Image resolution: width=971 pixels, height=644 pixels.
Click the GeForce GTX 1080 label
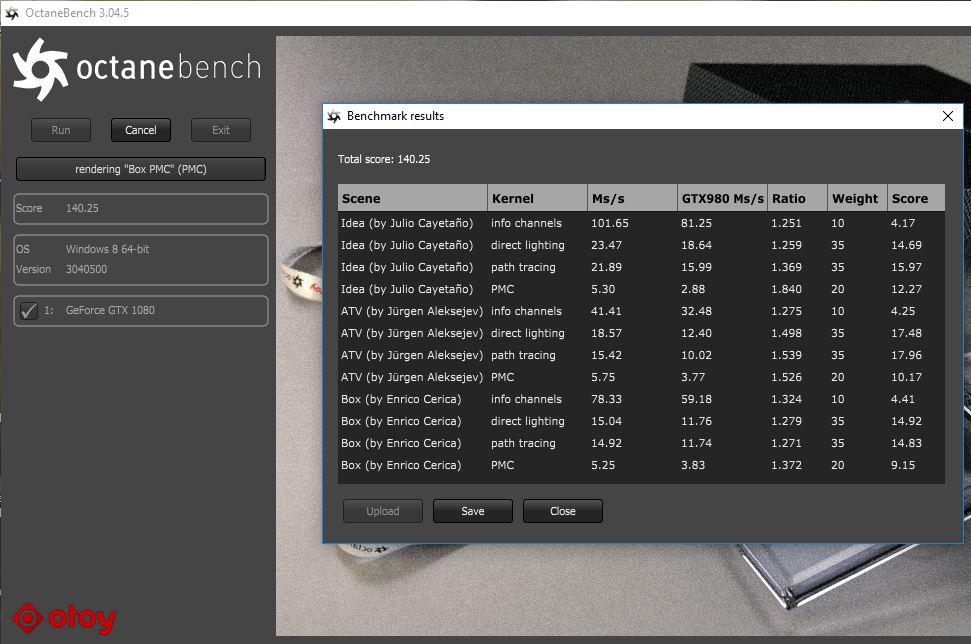[x=110, y=310]
